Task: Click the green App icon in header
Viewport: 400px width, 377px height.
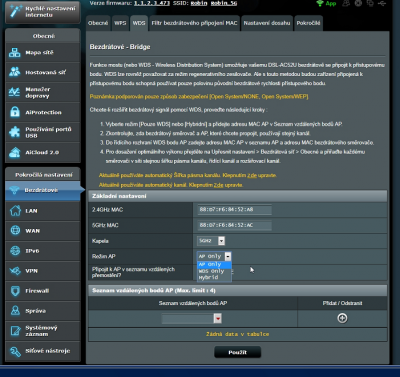Action: [326, 3]
